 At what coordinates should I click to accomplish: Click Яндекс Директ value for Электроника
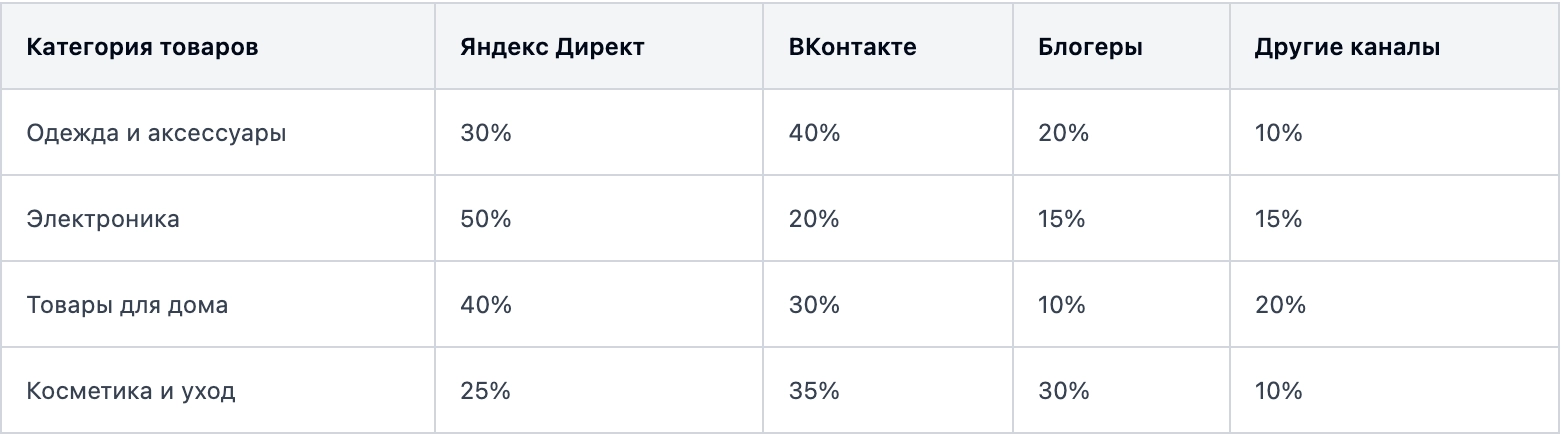coord(486,219)
